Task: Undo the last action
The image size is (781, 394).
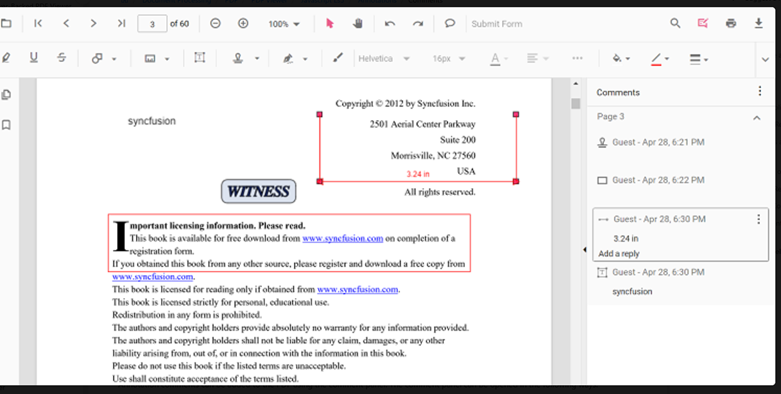Action: point(390,23)
